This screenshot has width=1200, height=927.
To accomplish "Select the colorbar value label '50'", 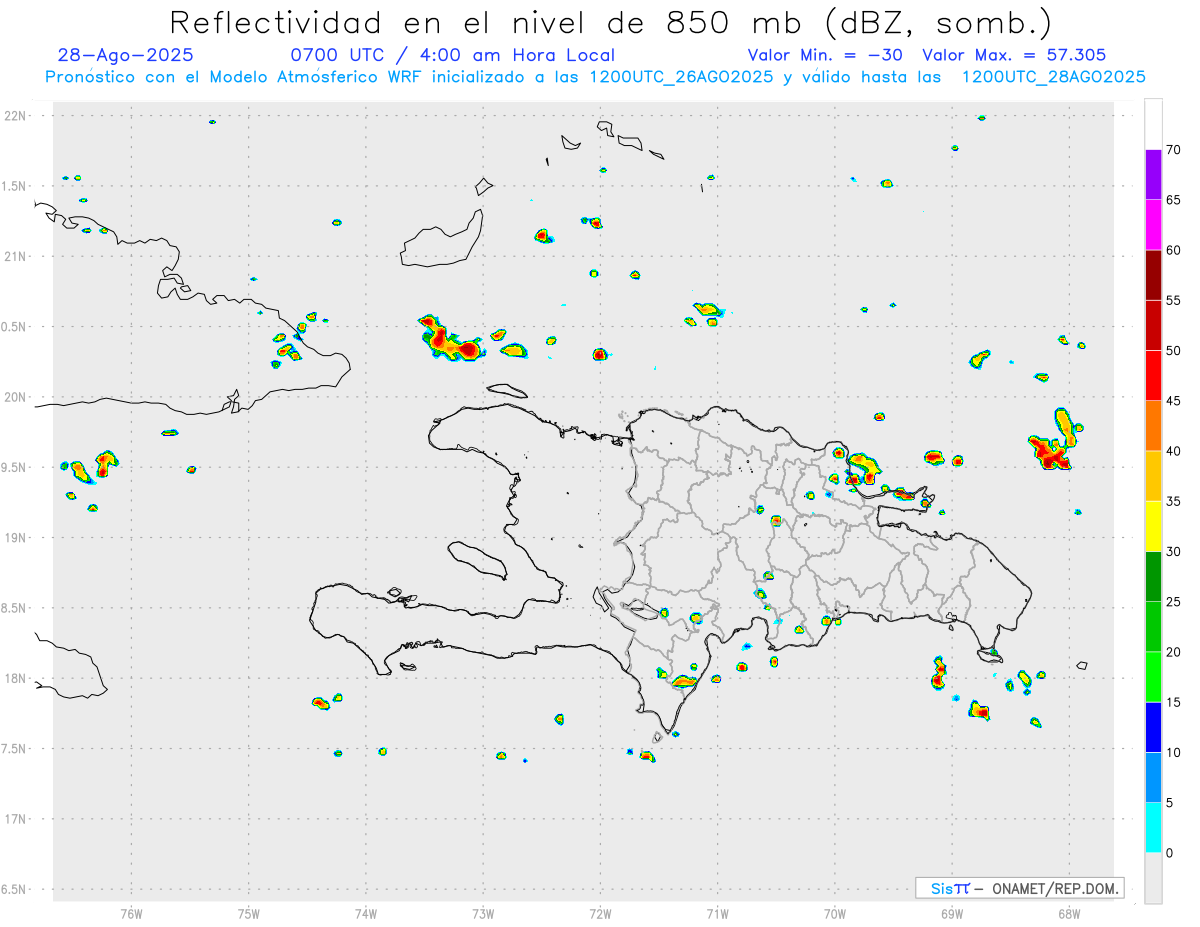I will click(1173, 351).
